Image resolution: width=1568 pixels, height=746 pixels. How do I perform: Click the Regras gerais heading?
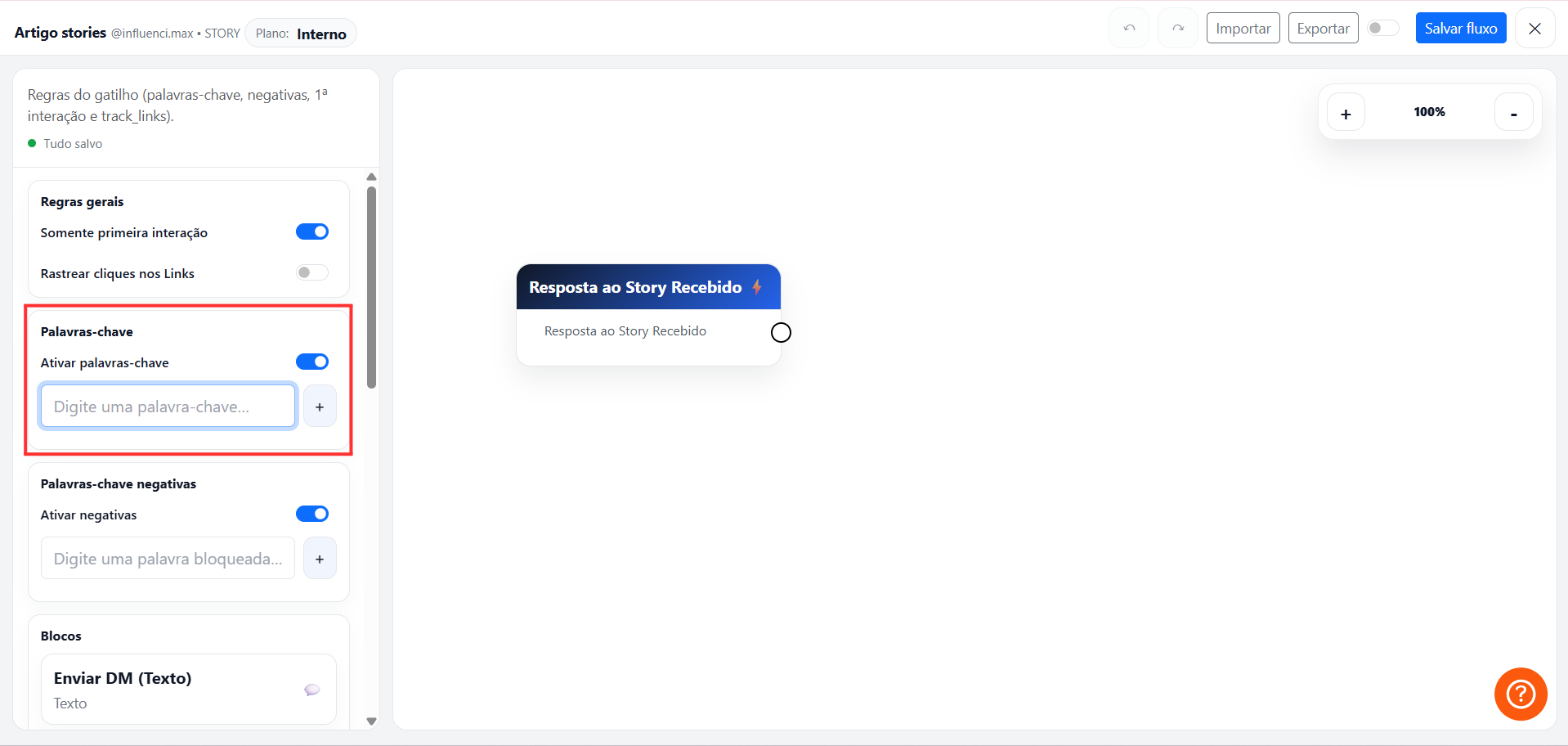[82, 202]
